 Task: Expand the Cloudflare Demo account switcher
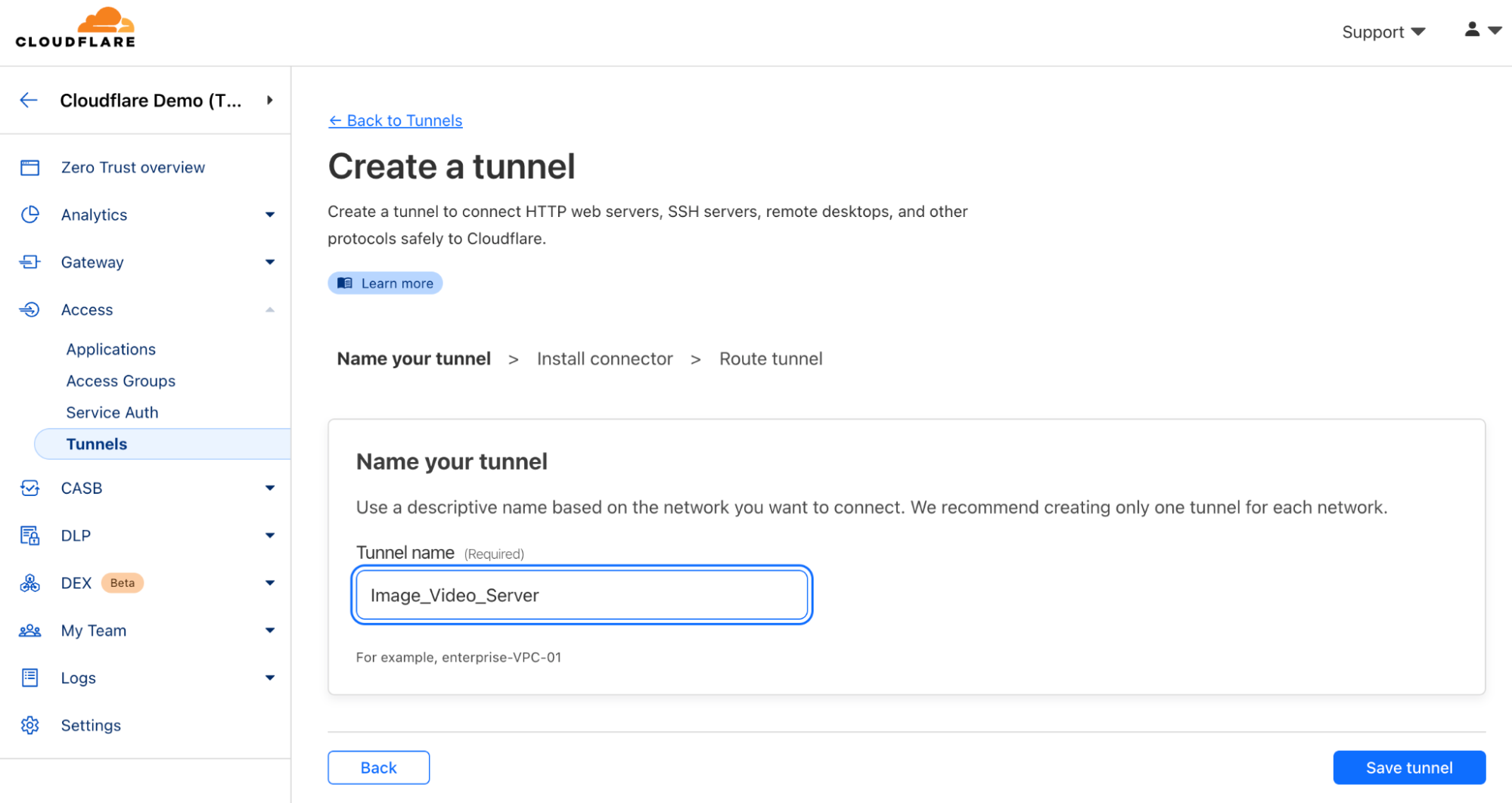point(270,100)
